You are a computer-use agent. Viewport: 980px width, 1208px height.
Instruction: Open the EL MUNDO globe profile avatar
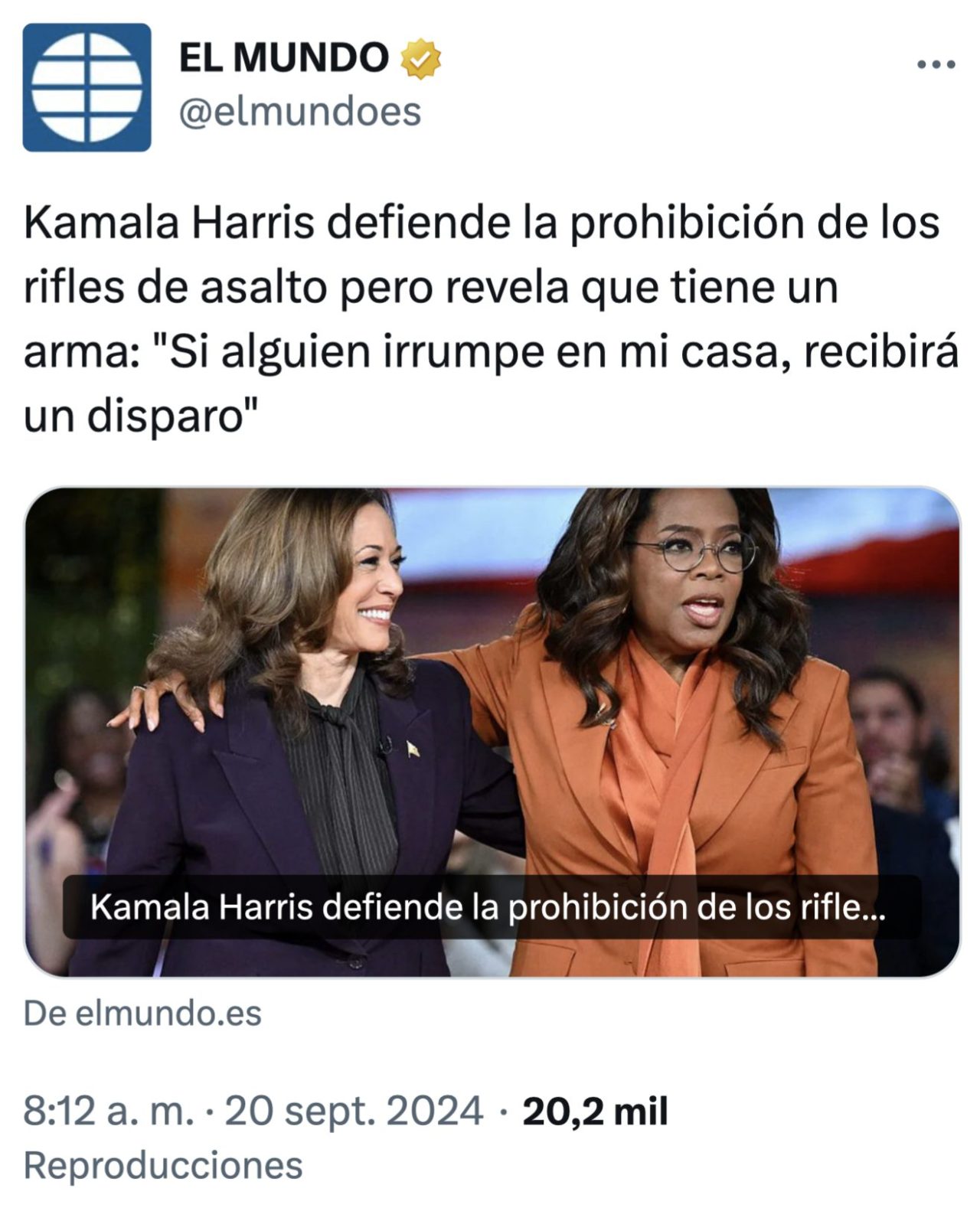coord(87,87)
